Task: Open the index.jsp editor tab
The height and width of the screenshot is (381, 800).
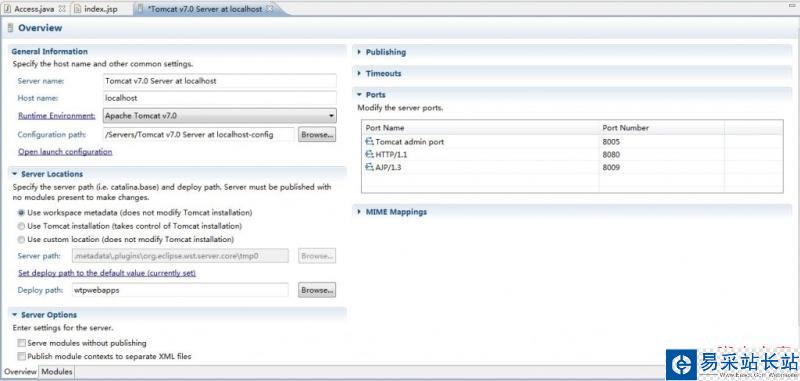Action: tap(101, 9)
